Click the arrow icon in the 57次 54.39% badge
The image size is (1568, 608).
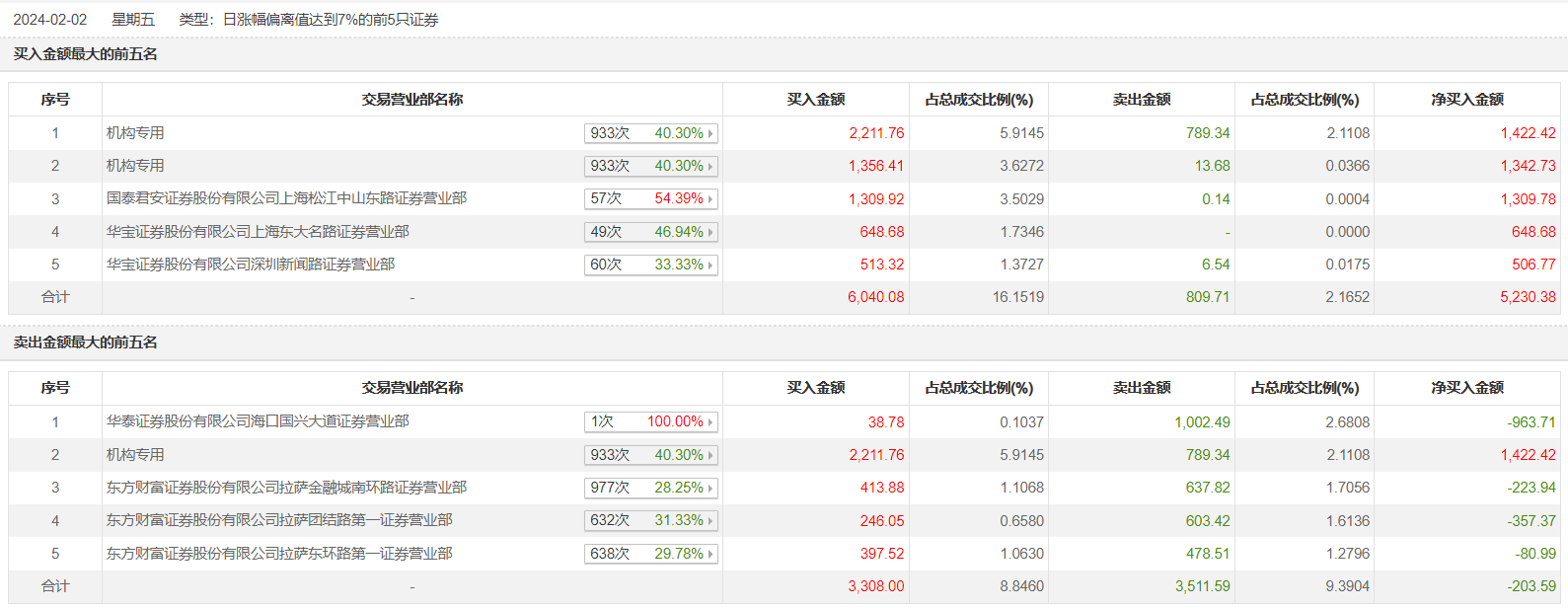click(710, 199)
